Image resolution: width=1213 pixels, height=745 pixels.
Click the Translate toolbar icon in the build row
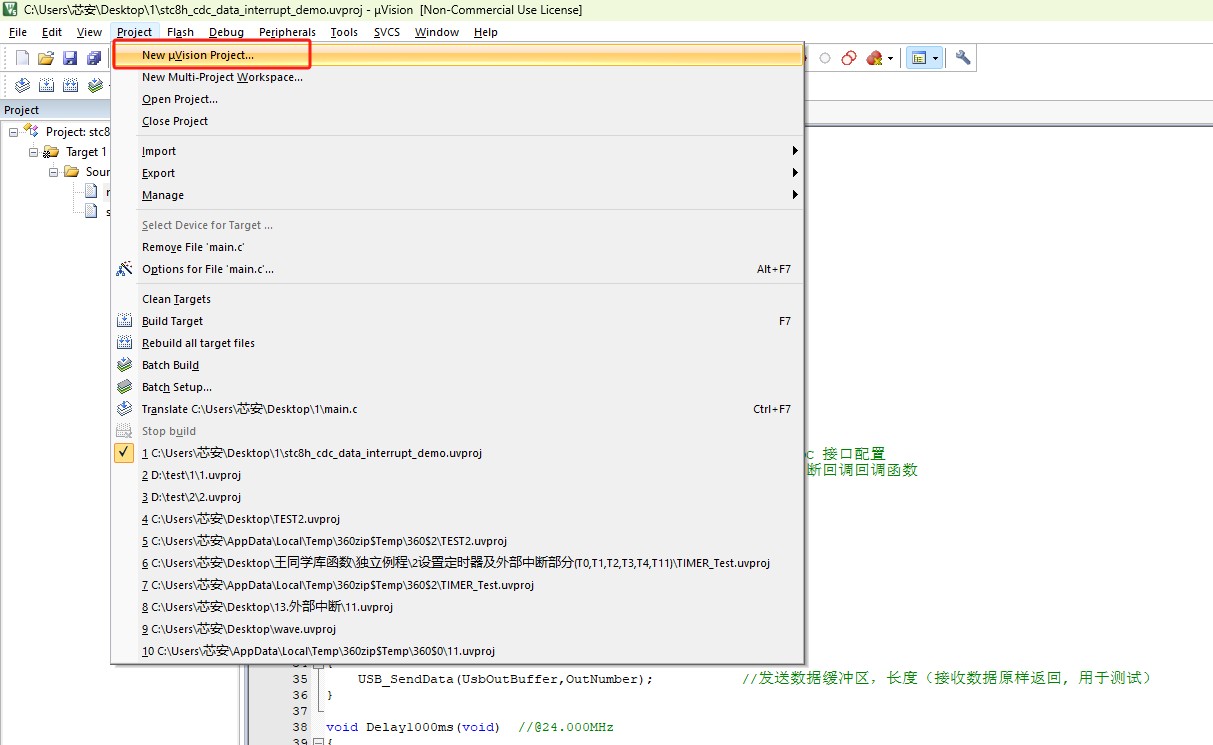click(x=22, y=86)
